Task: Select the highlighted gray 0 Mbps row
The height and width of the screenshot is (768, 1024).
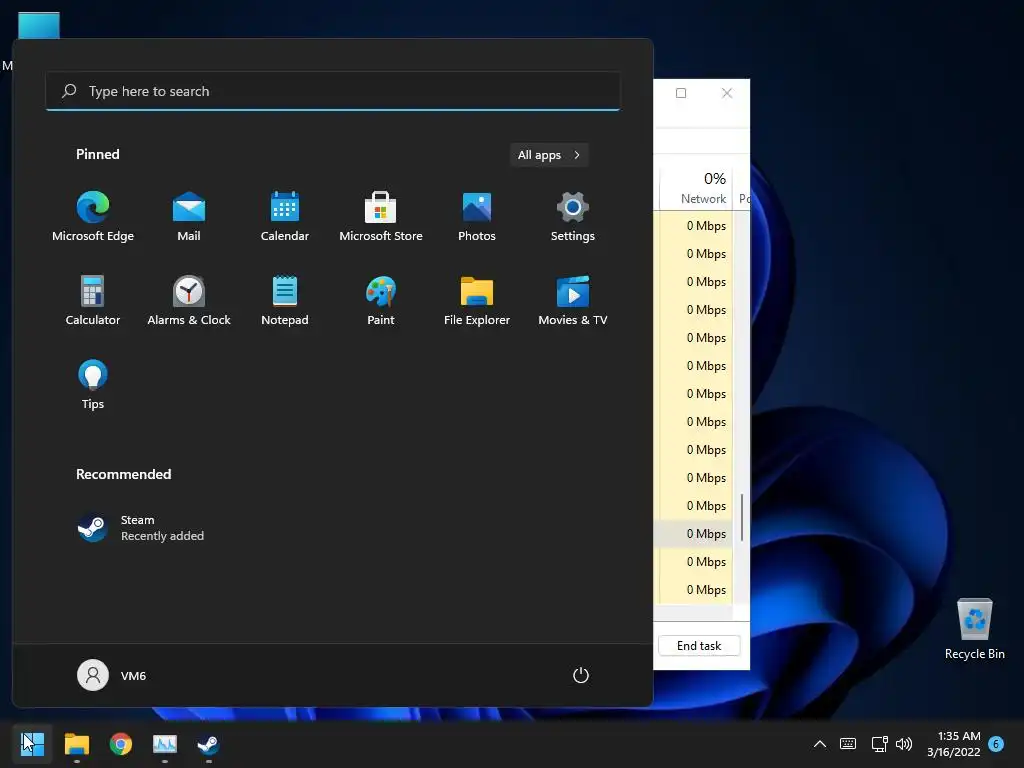Action: tap(692, 534)
